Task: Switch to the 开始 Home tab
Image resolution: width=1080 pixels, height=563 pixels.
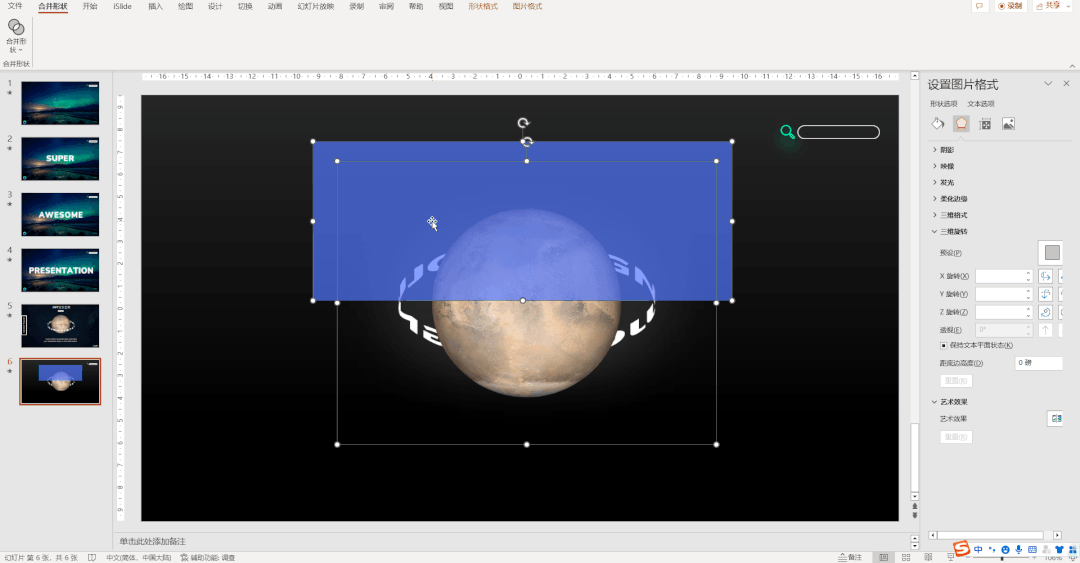Action: coord(90,6)
